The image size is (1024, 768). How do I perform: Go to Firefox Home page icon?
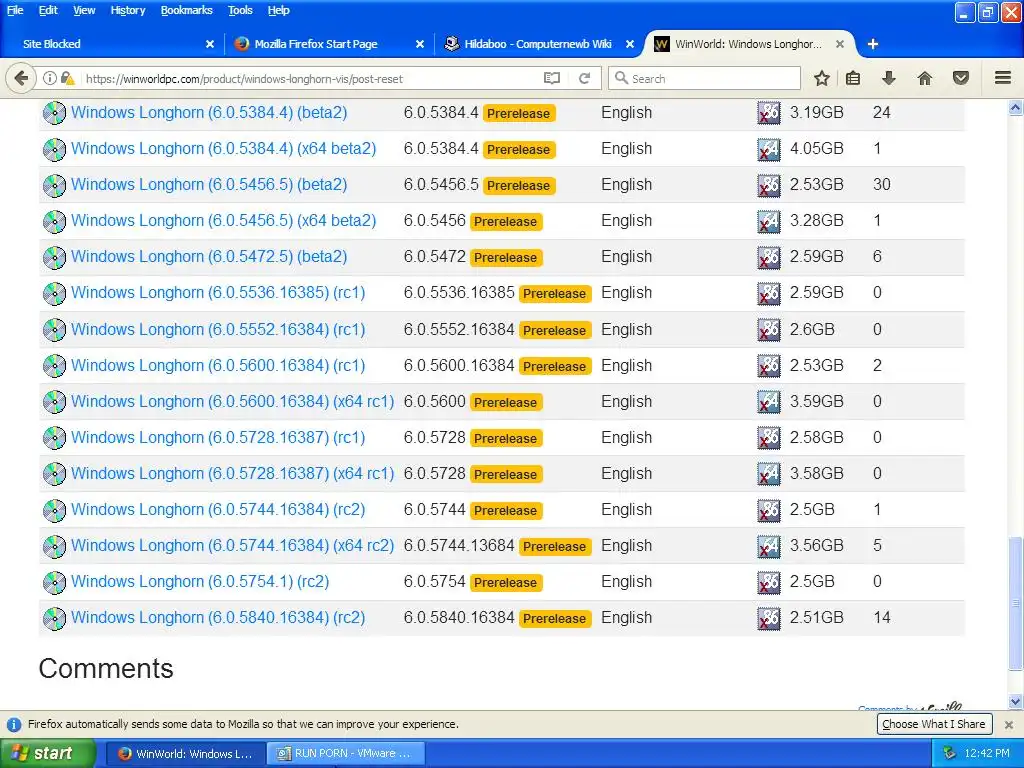(925, 78)
